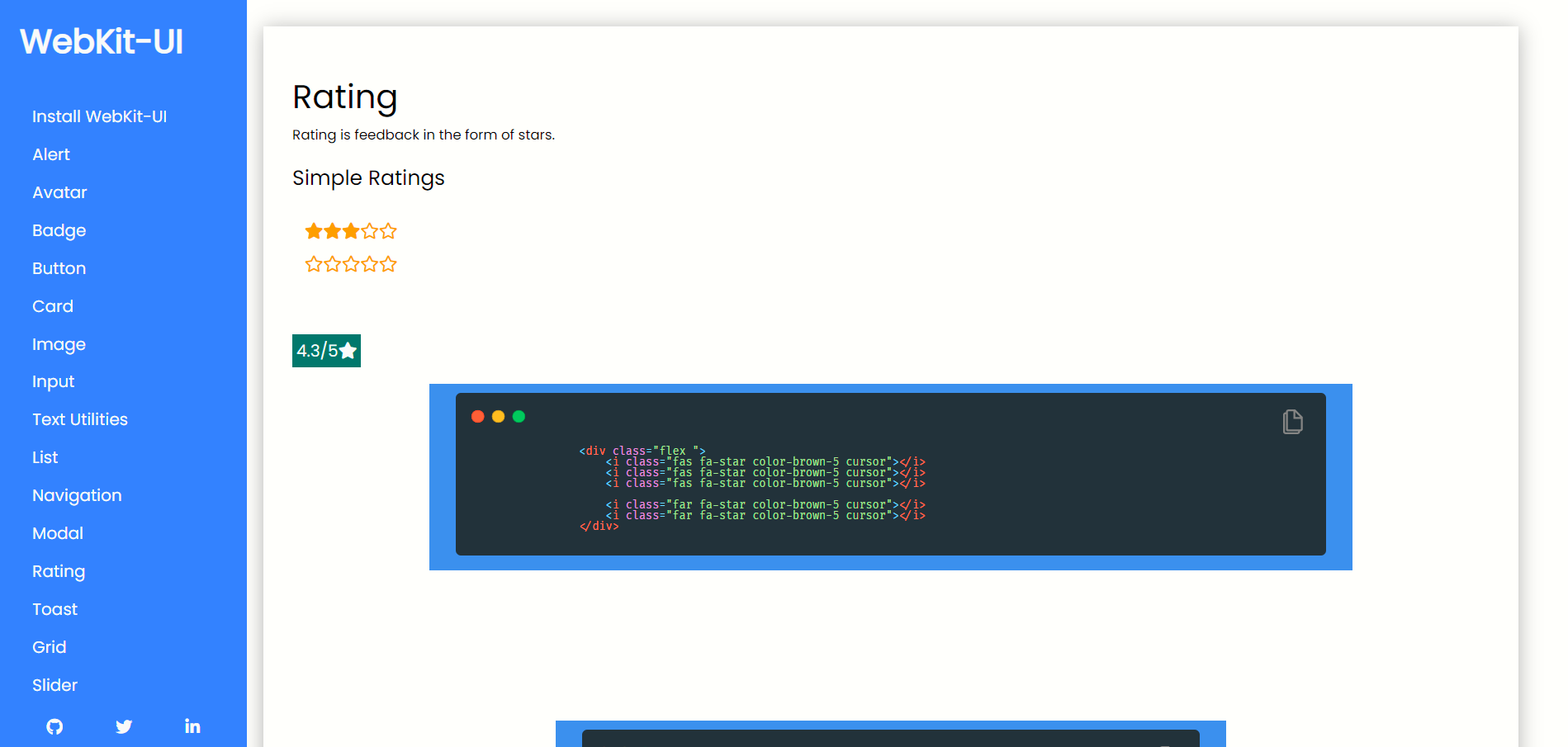This screenshot has width=1568, height=747.
Task: Click the green dot on the code window
Action: pyautogui.click(x=519, y=417)
